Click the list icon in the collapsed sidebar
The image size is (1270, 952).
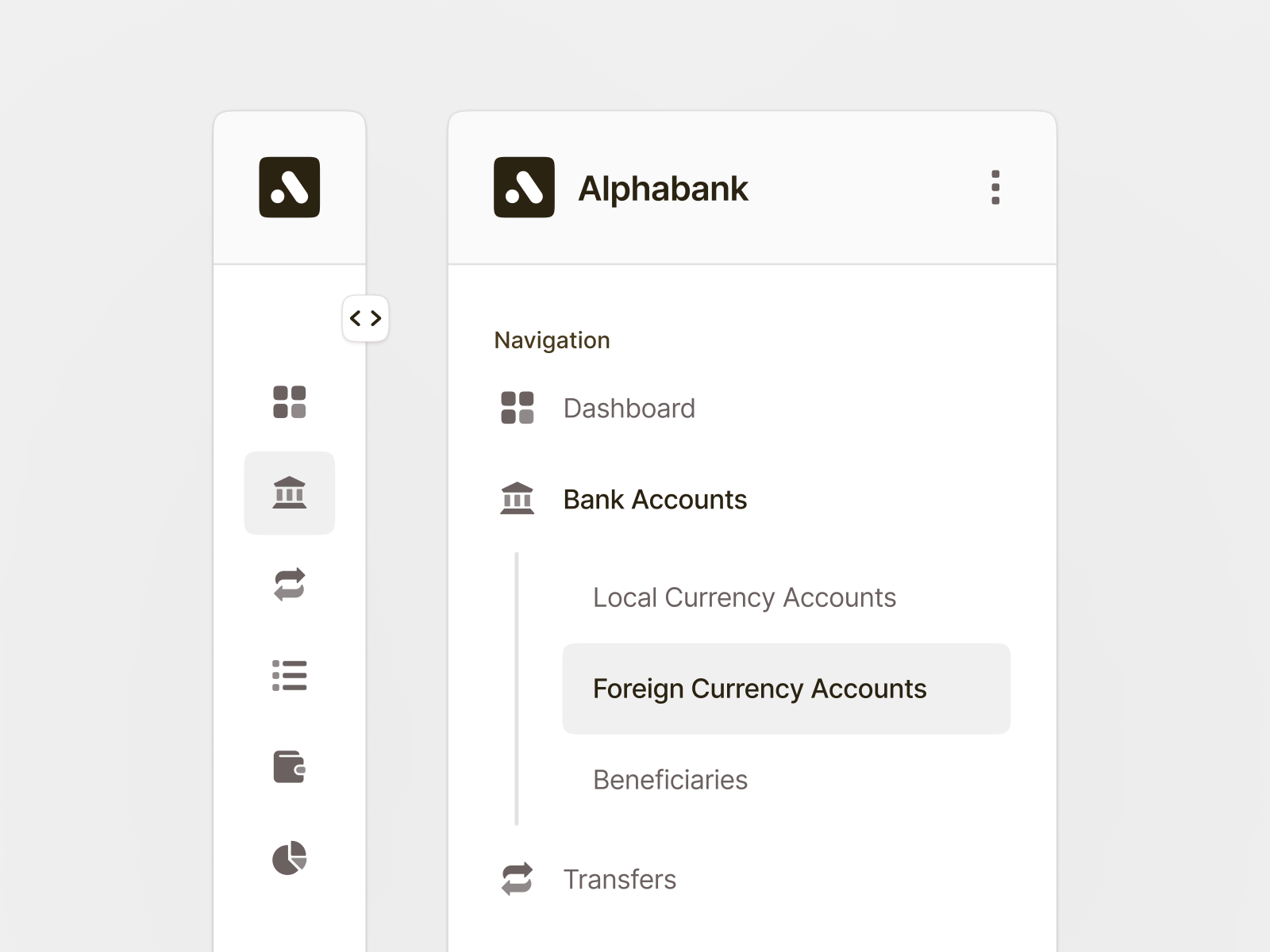[x=289, y=675]
